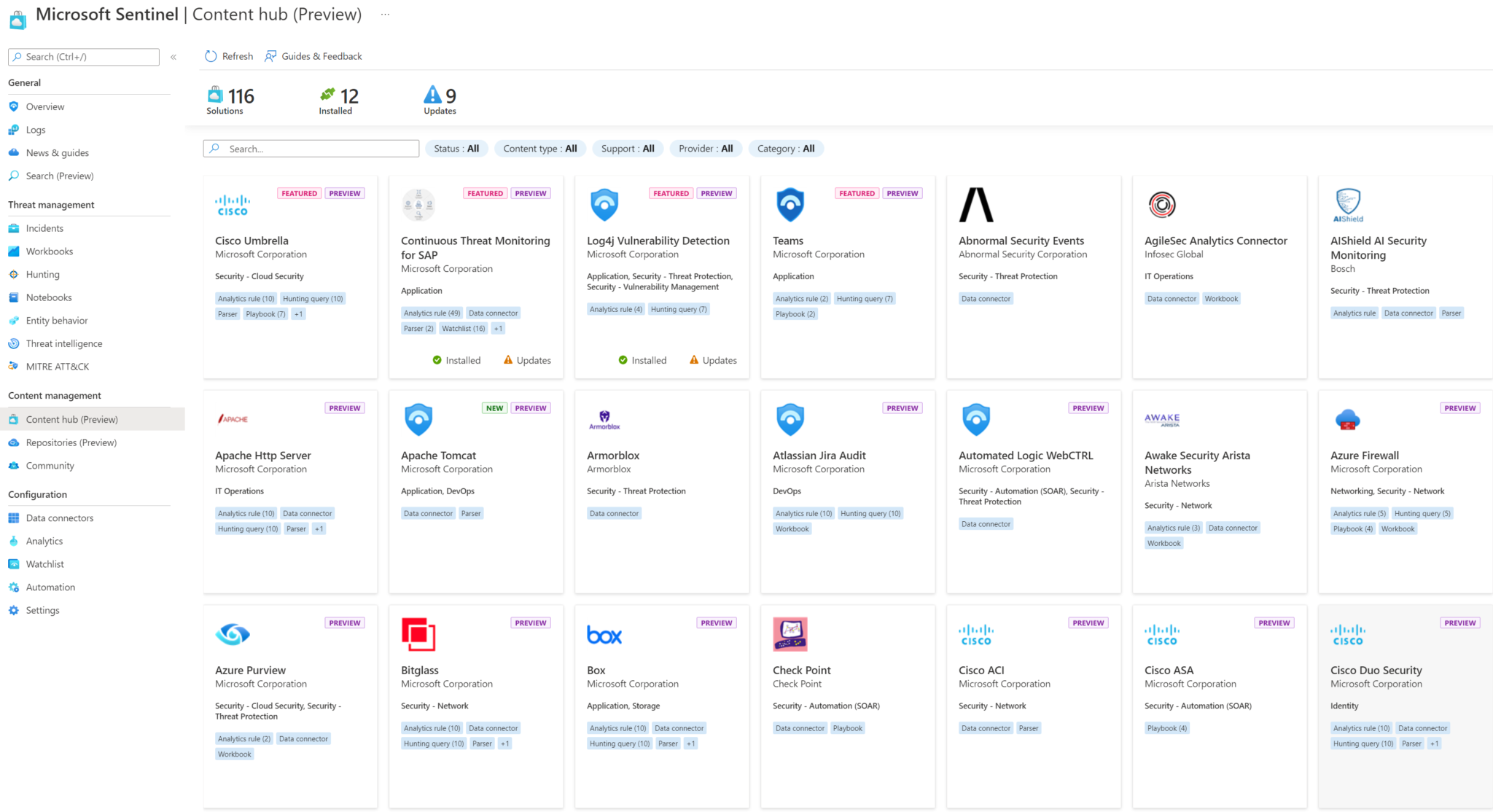Open Data connectors under Configuration

59,518
